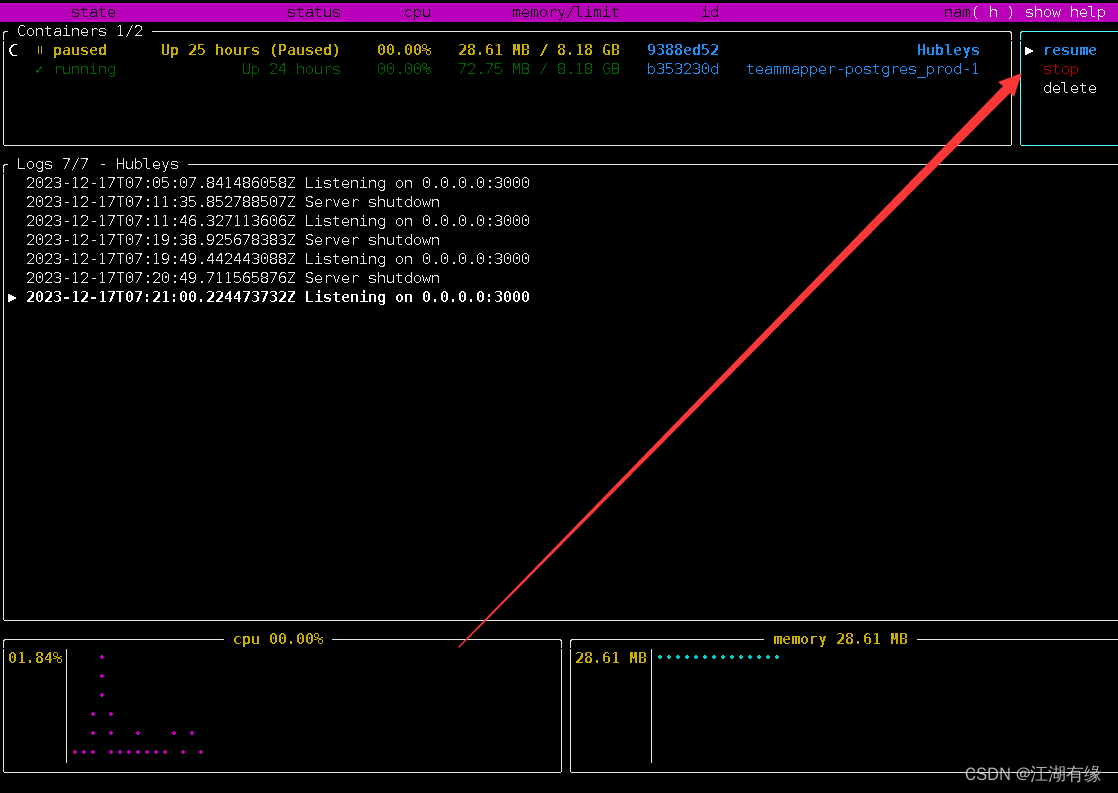Open the show help option
The height and width of the screenshot is (793, 1118).
coord(1065,12)
